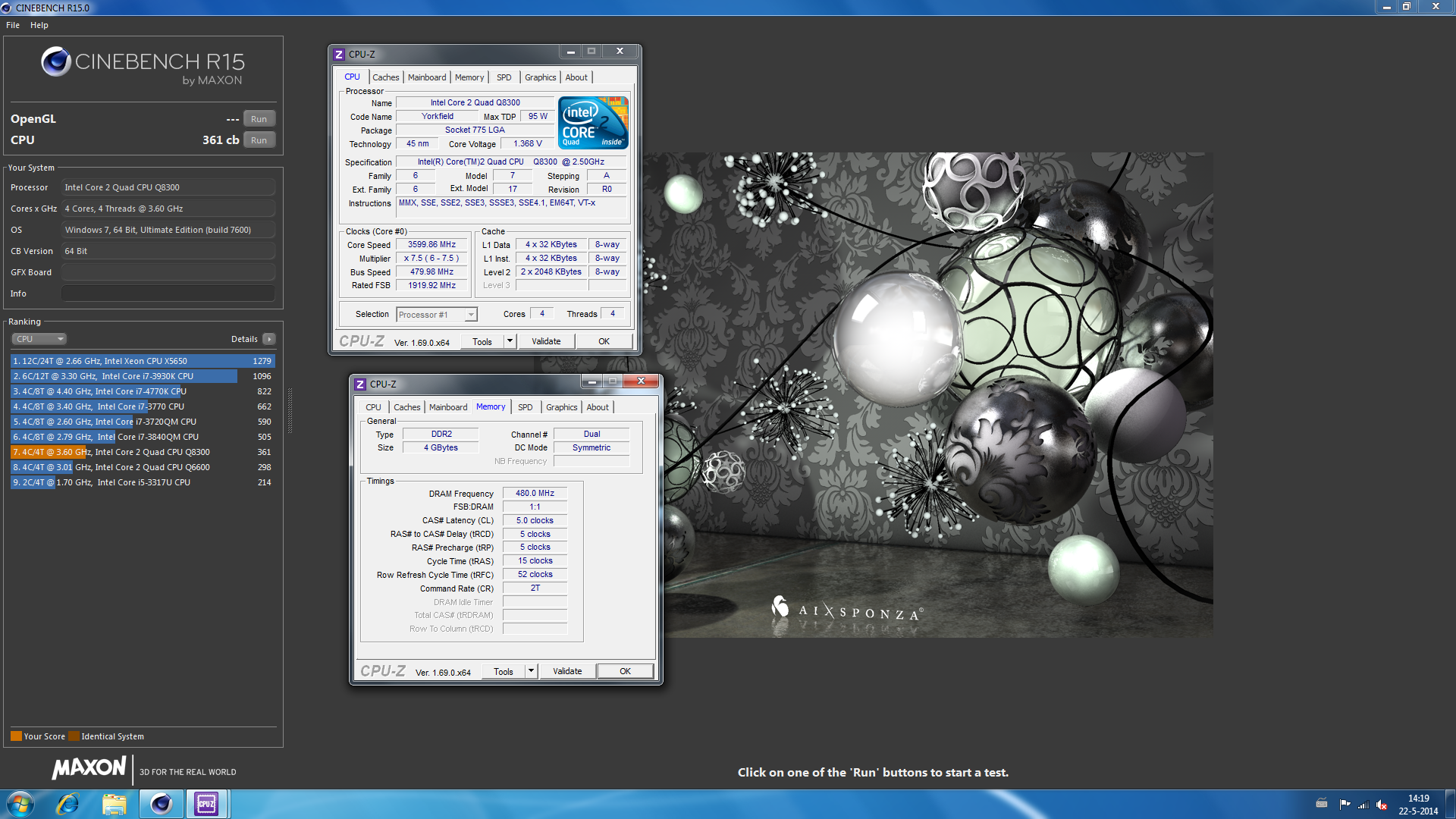Select the Core i7-3770 ranking row
The image size is (1456, 819).
click(143, 406)
